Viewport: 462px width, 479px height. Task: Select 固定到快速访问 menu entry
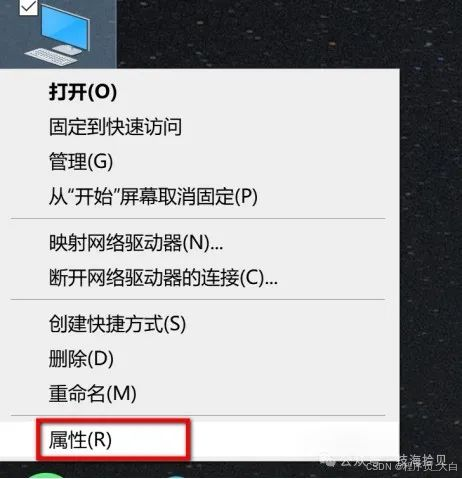[115, 127]
